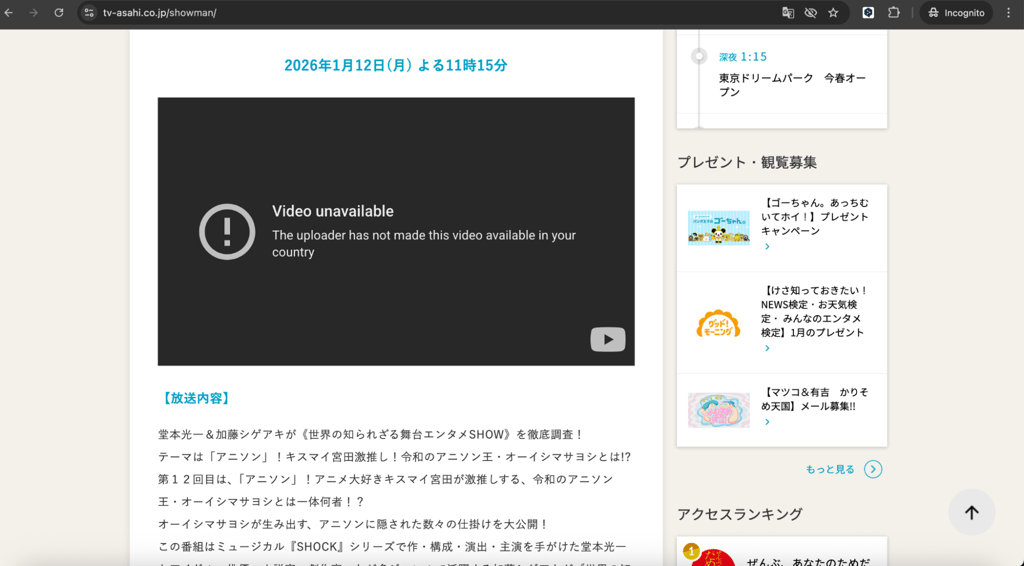This screenshot has height=566, width=1024.
Task: Click the 深夜 1:15 time text
Action: [743, 57]
